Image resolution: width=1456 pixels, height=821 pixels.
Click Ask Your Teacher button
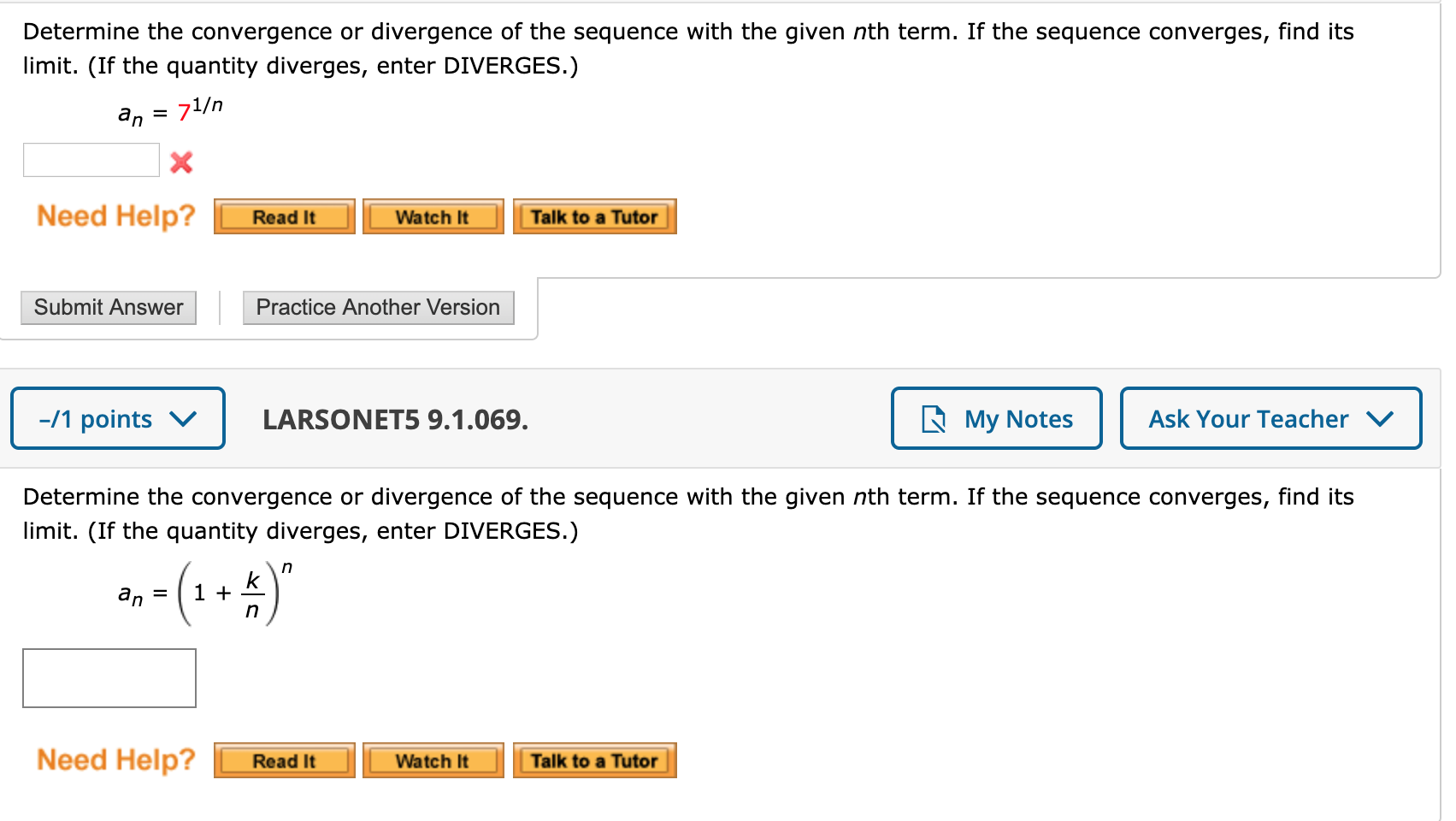point(1270,418)
